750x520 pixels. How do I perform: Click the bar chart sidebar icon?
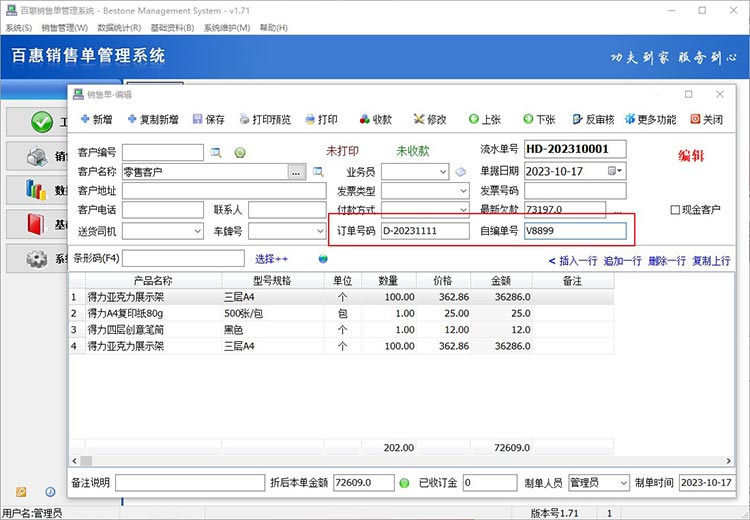[36, 190]
